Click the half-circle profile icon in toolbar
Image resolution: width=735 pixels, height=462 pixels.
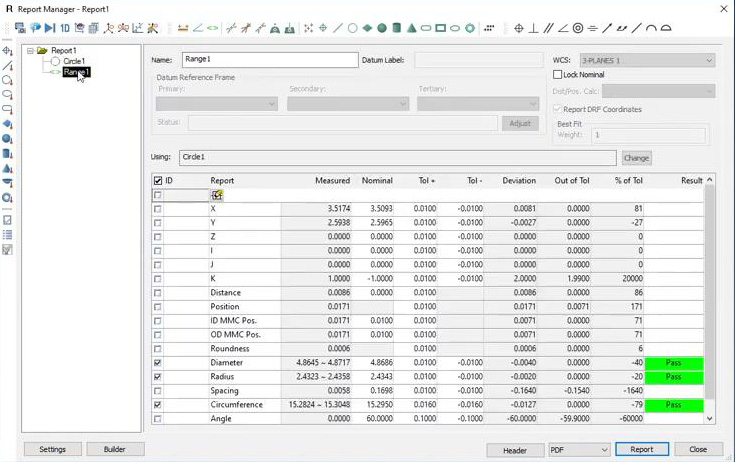(666, 28)
